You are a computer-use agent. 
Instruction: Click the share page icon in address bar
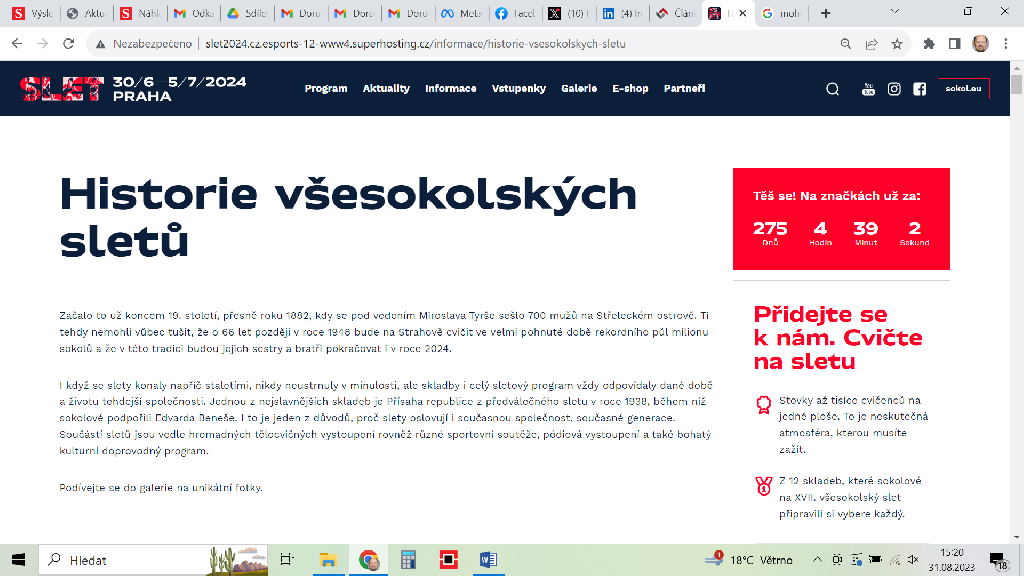(x=871, y=44)
